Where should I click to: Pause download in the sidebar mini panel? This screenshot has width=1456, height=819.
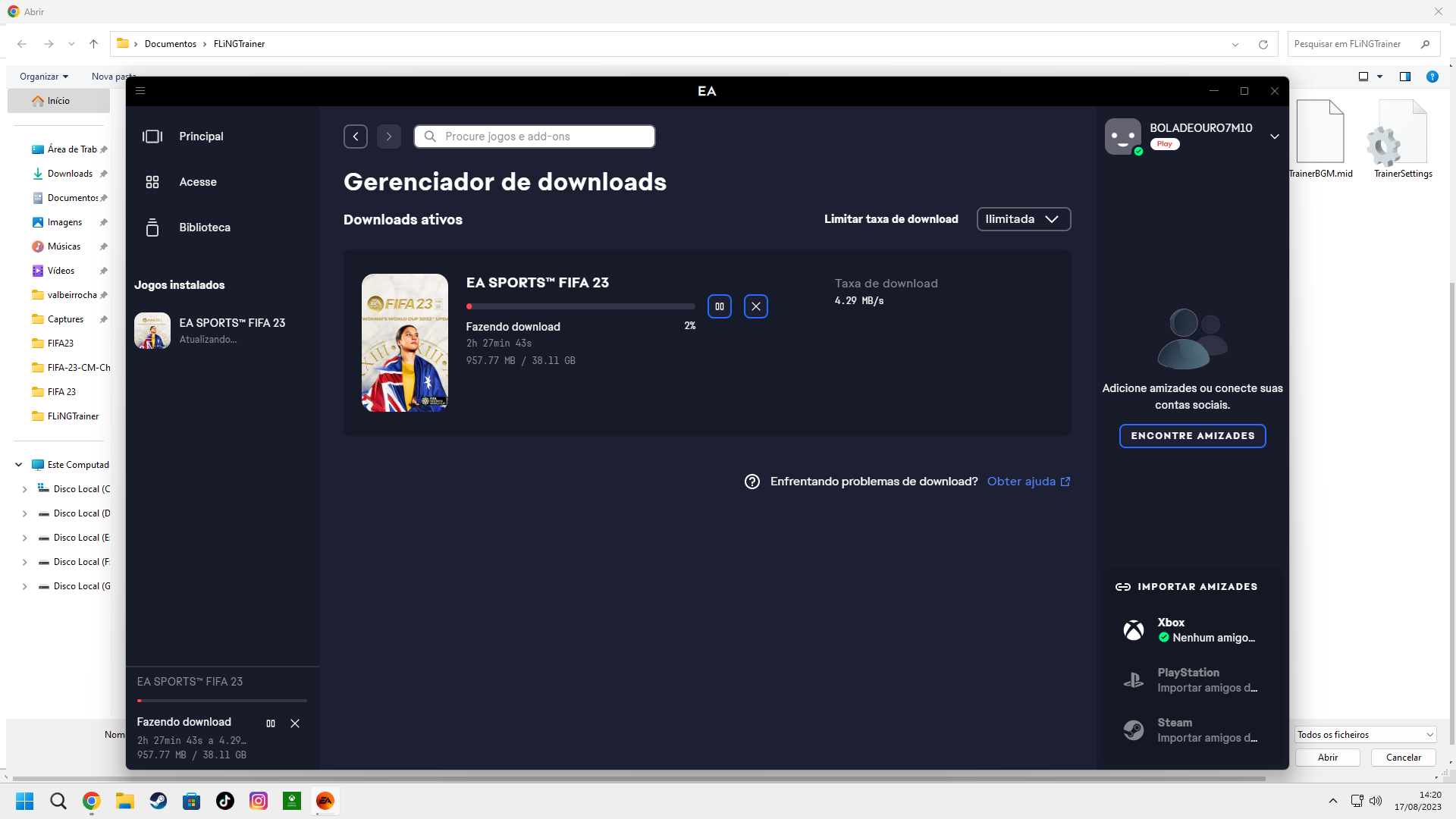271,723
